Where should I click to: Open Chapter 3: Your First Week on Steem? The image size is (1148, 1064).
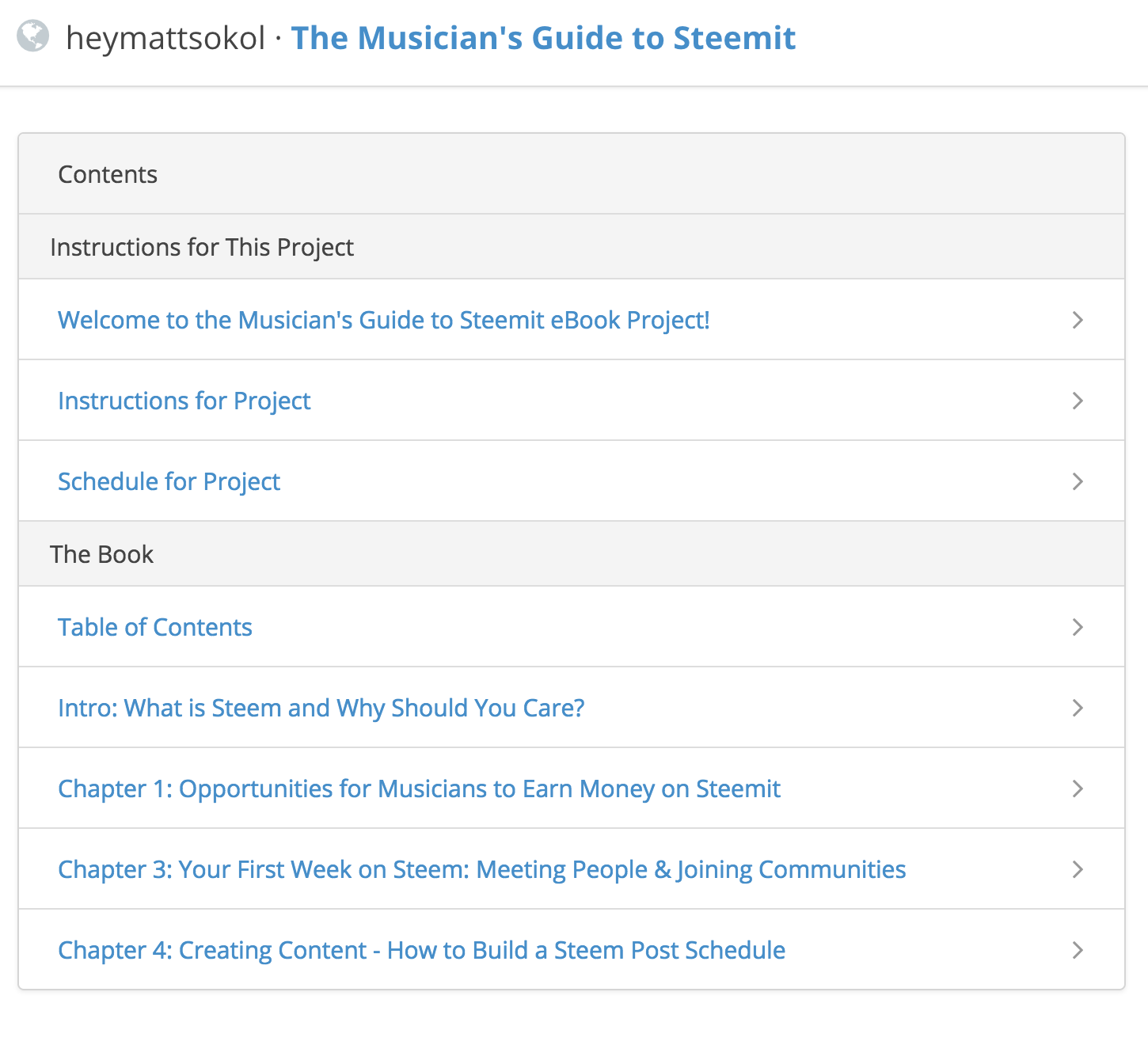click(482, 869)
